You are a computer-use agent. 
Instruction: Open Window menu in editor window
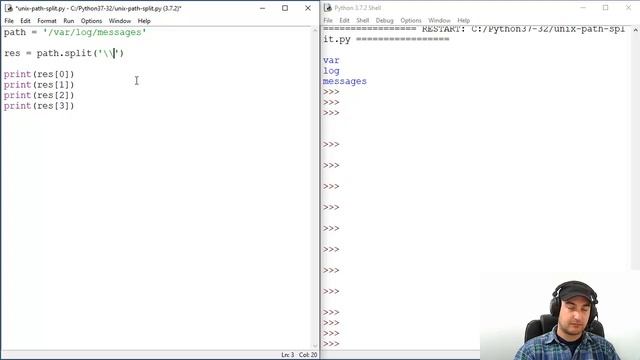coord(120,21)
